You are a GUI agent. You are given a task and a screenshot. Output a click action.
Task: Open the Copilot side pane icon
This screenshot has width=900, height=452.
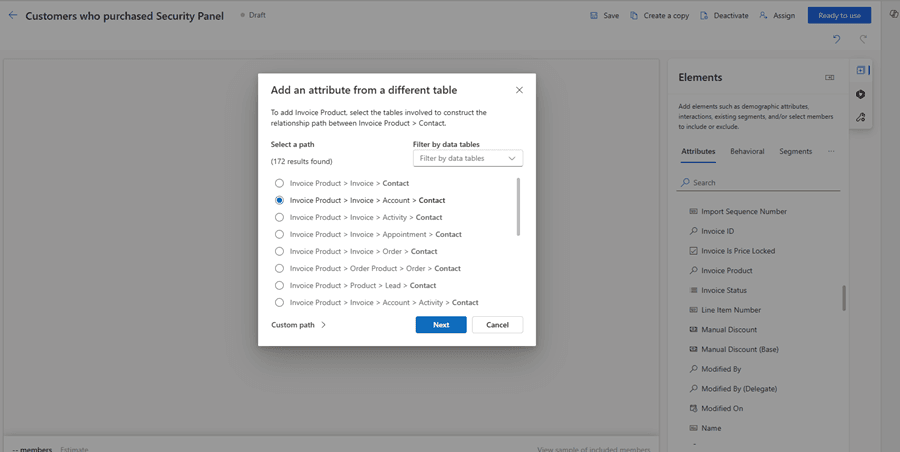click(x=893, y=15)
